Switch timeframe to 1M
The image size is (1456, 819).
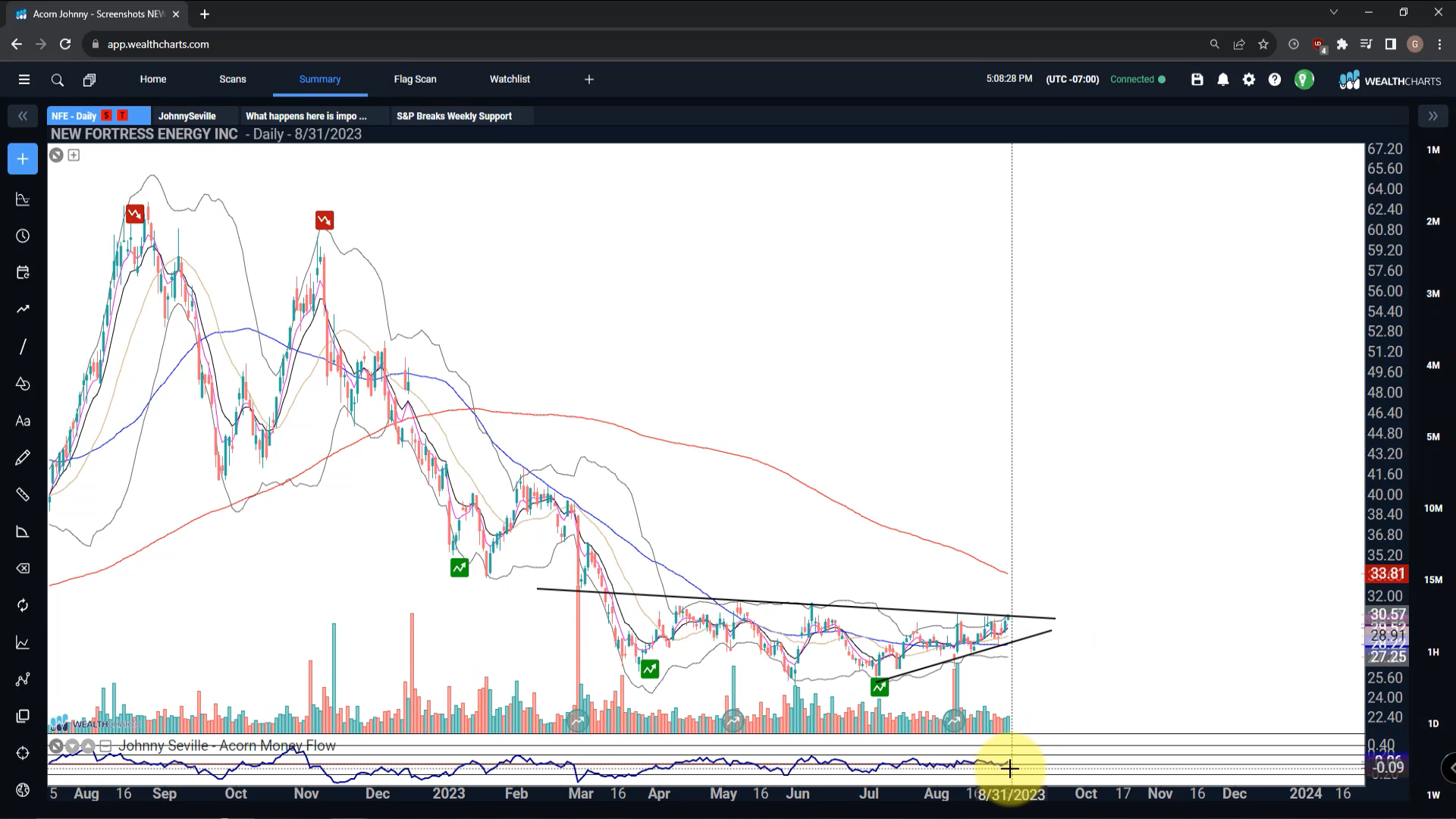pos(1433,150)
